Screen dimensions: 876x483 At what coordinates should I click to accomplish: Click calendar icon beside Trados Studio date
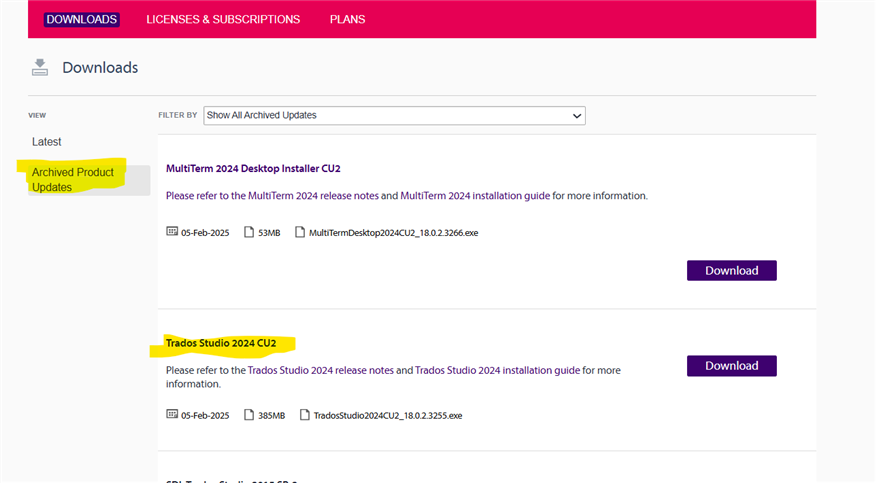click(x=172, y=414)
